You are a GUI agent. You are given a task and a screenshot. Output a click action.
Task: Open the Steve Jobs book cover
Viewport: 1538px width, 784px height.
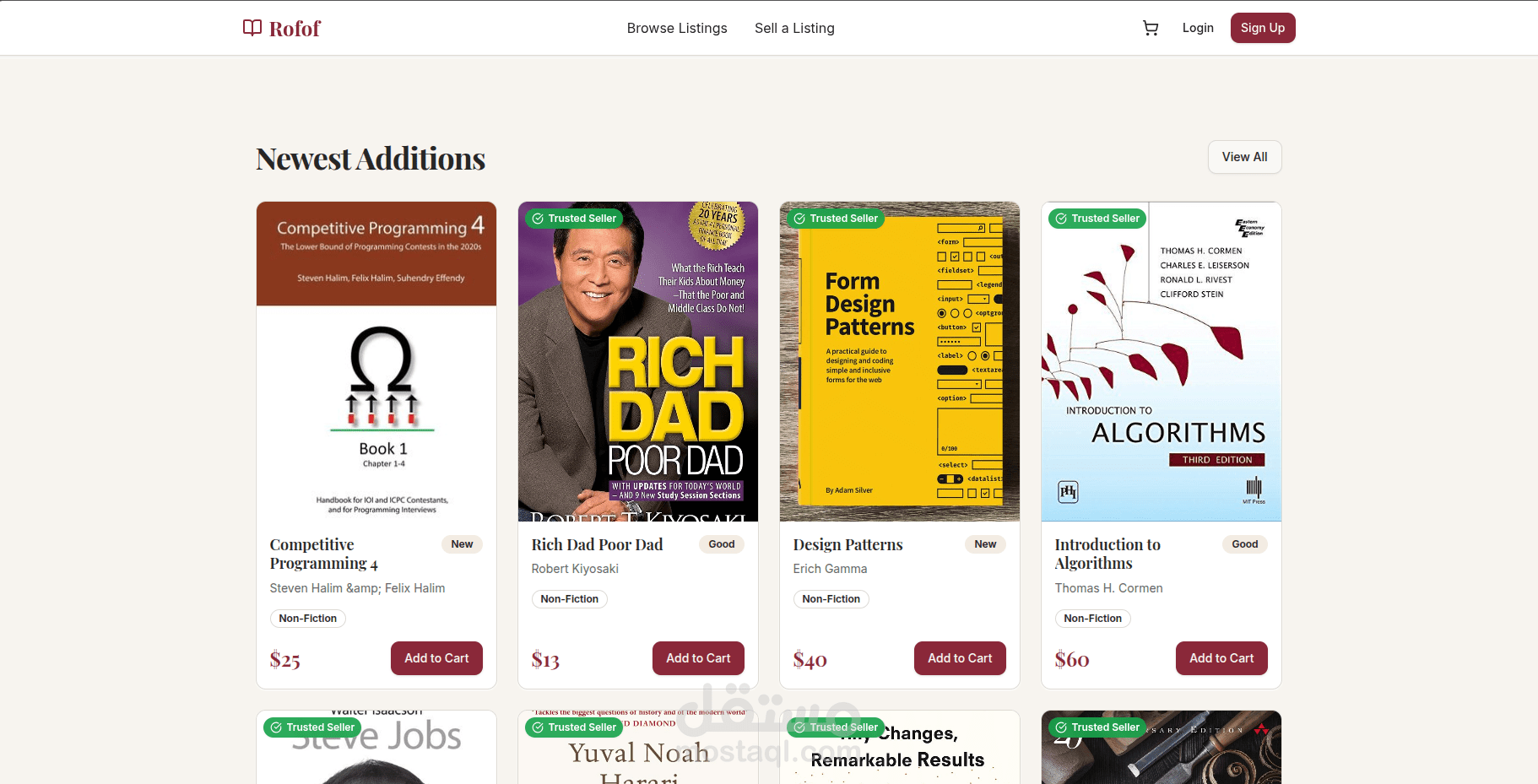coord(376,748)
